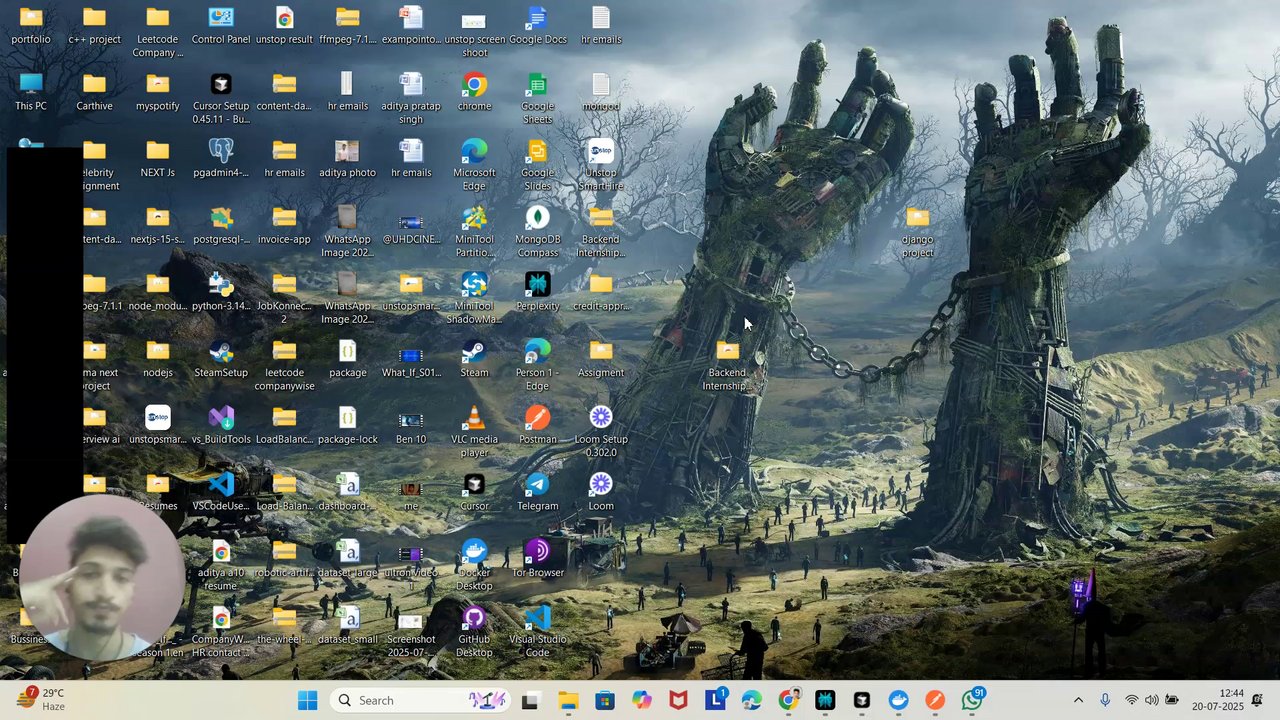
Task: Select the portfolio folder
Action: (x=31, y=26)
